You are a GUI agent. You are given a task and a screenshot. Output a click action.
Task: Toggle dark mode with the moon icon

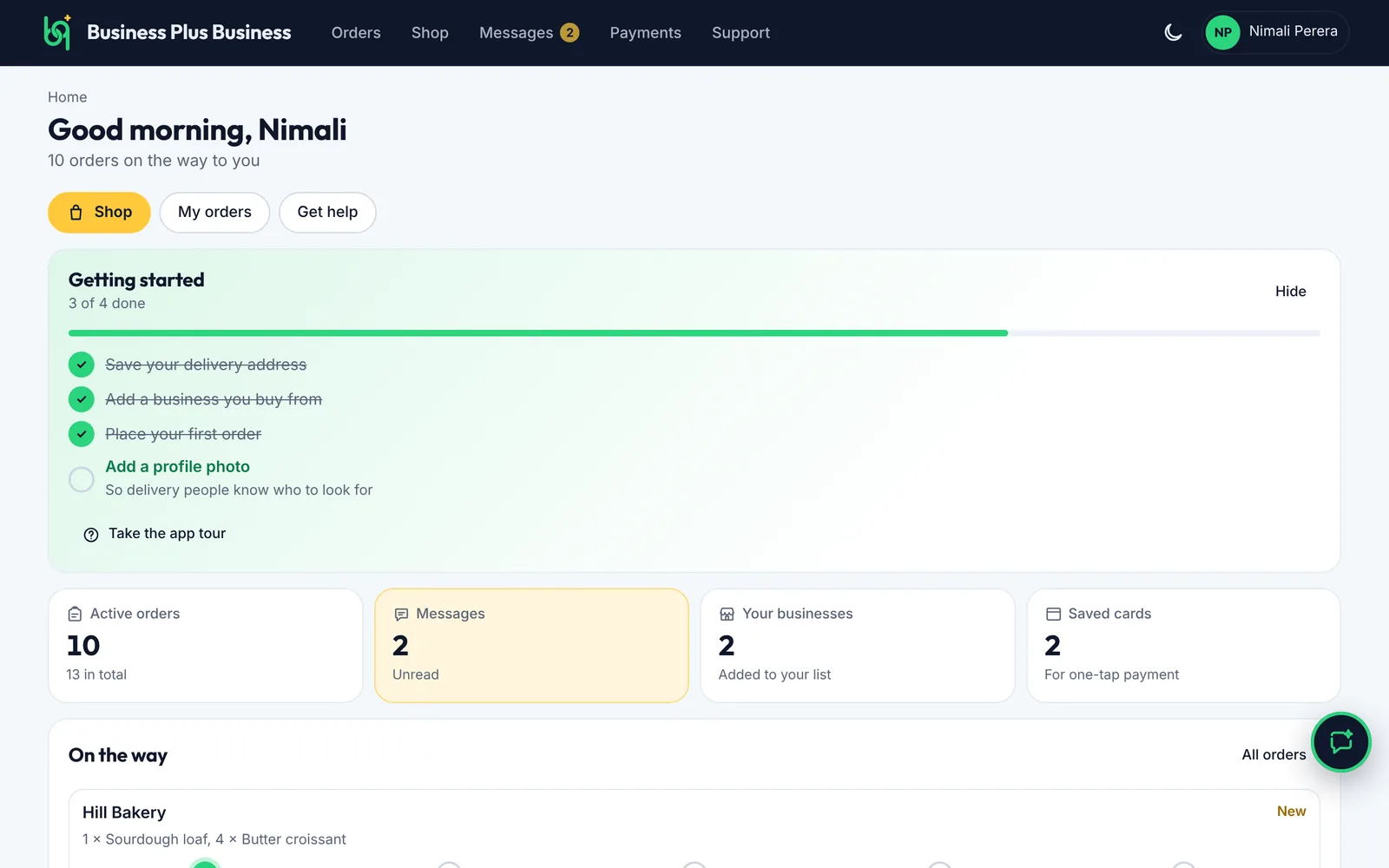[x=1173, y=33]
